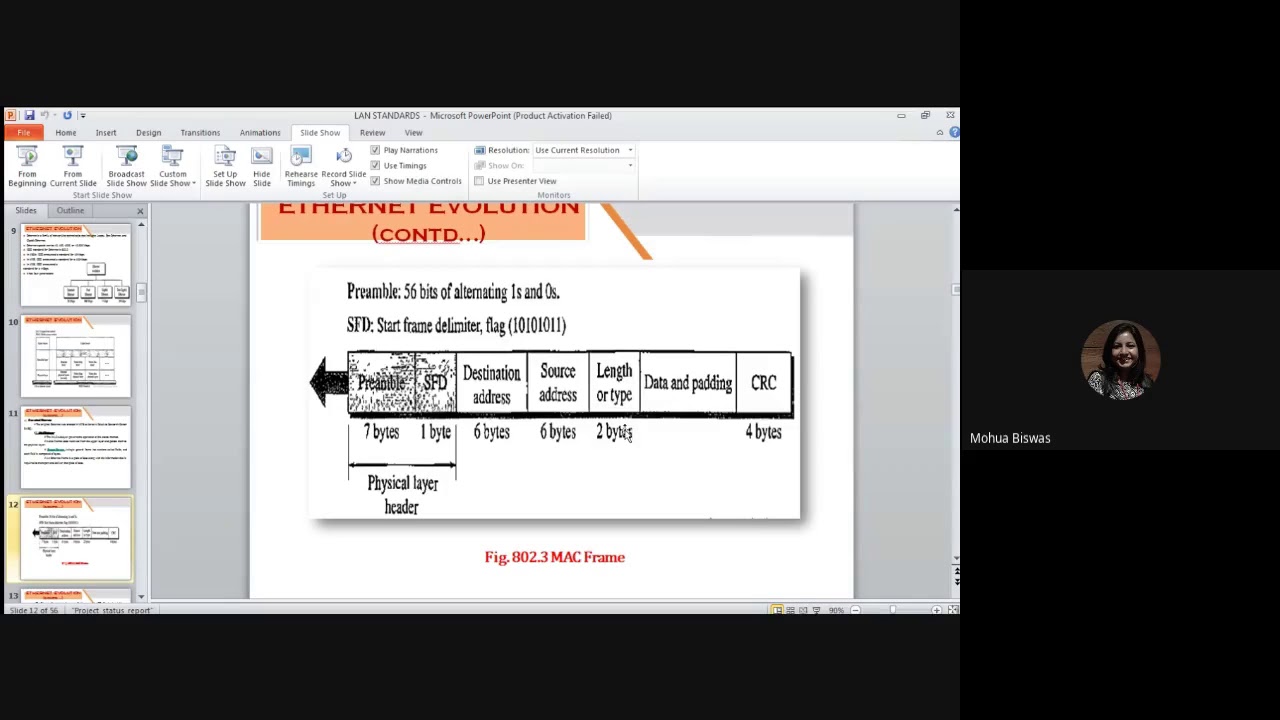Viewport: 1280px width, 720px height.
Task: Go to previous slide arrow
Action: [956, 572]
